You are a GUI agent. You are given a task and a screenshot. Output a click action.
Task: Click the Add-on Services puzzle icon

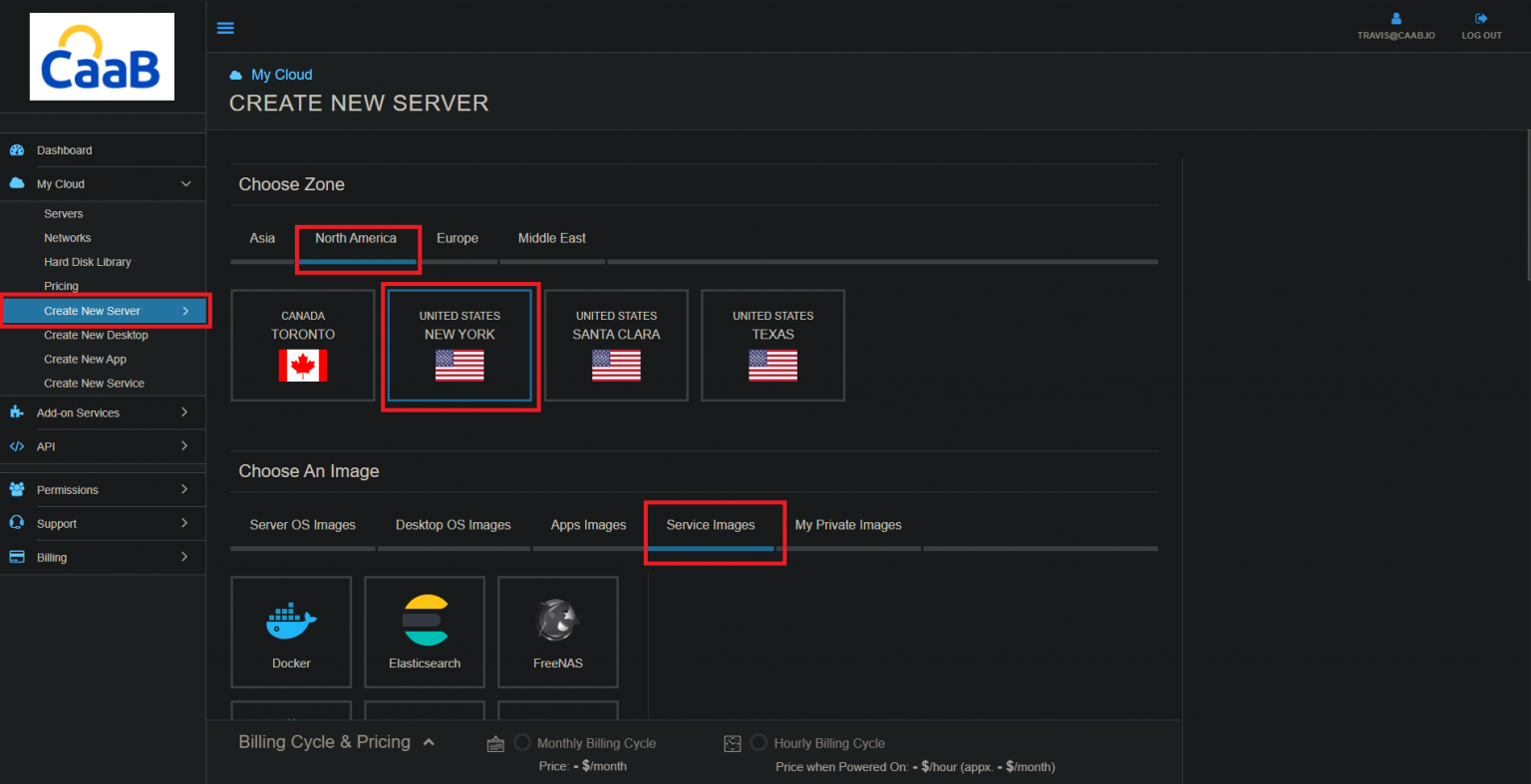click(17, 412)
